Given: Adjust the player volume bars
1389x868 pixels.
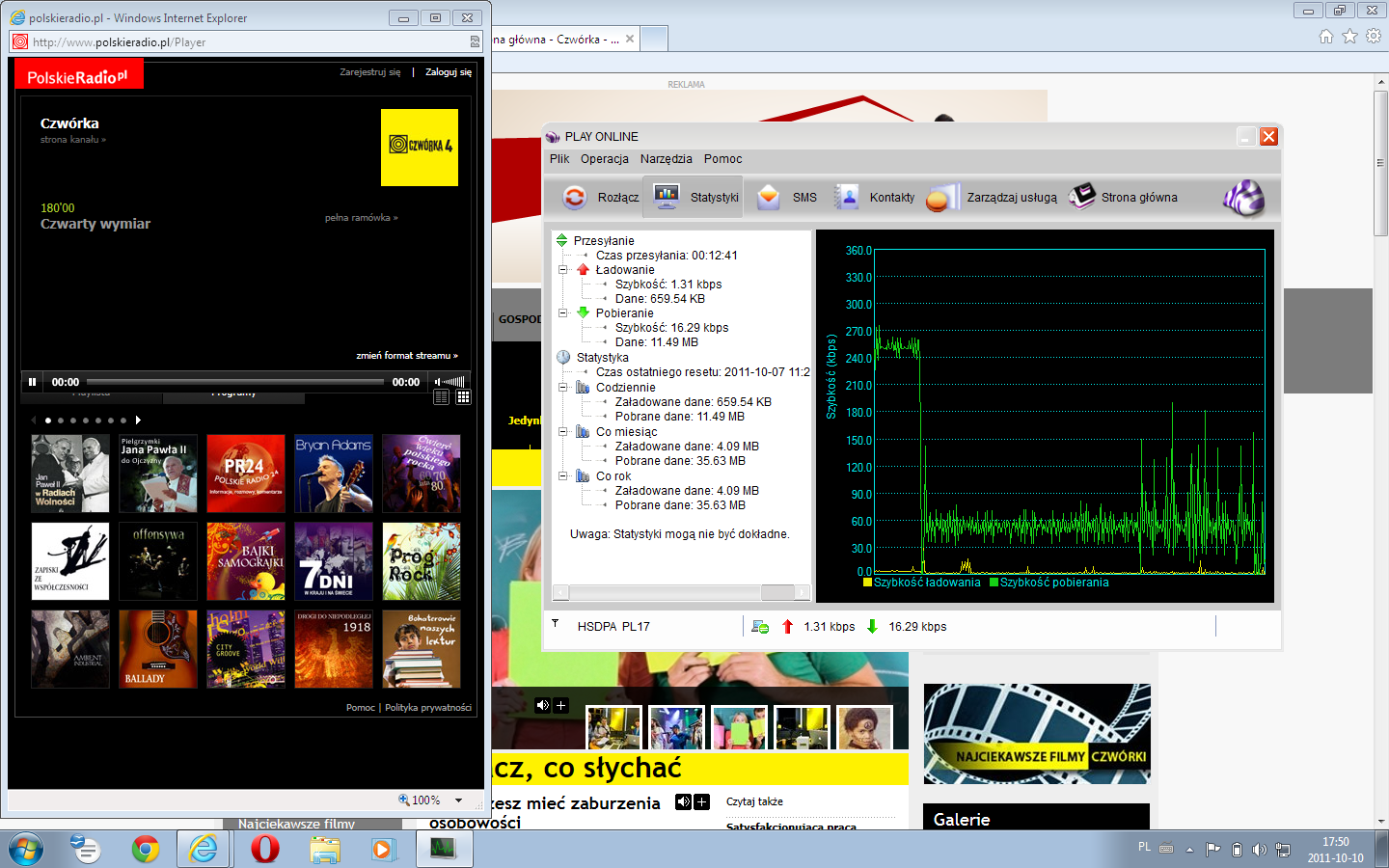Looking at the screenshot, I should 453,382.
